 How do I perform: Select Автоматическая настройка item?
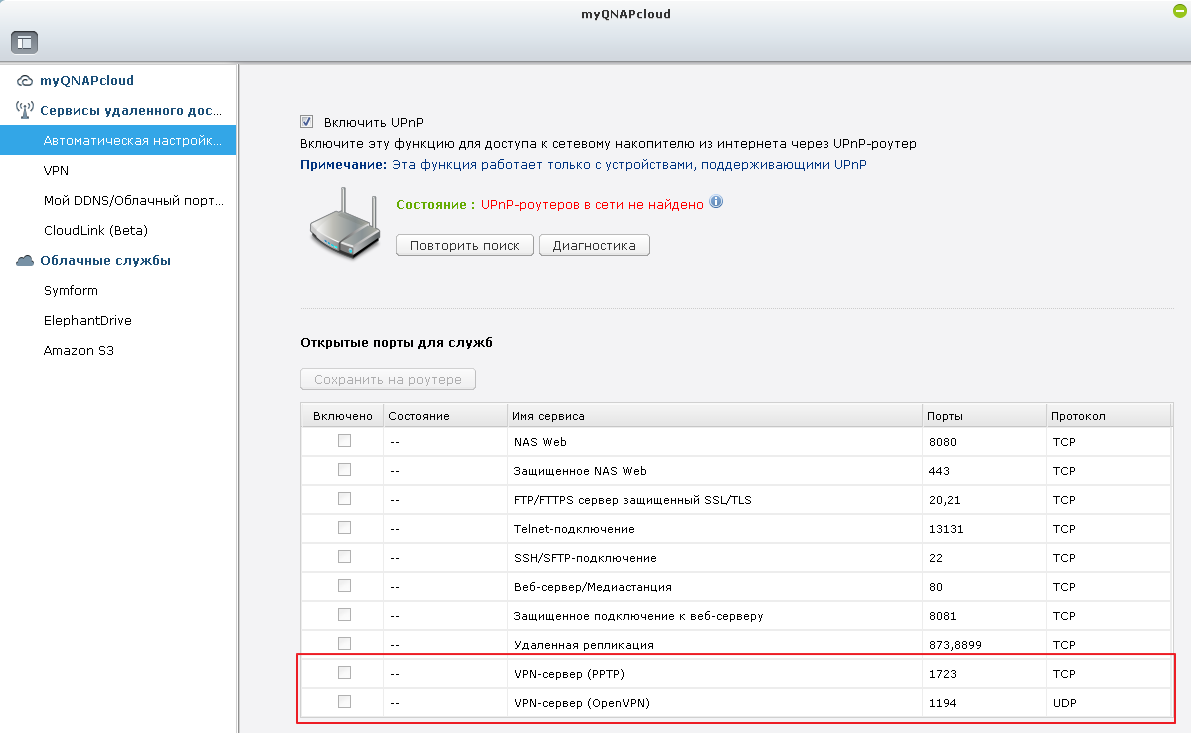[118, 141]
